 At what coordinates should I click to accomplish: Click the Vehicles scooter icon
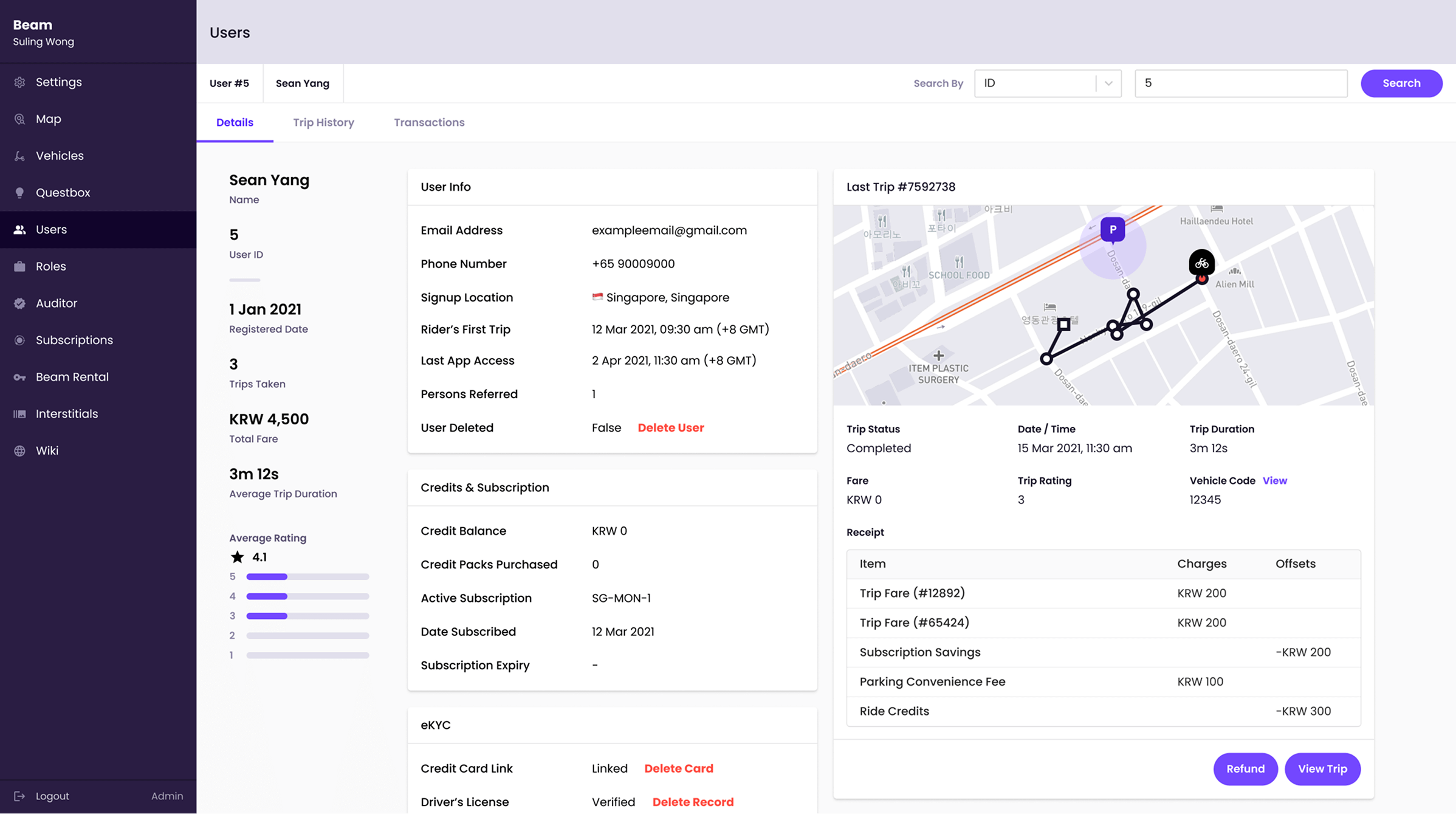click(19, 156)
